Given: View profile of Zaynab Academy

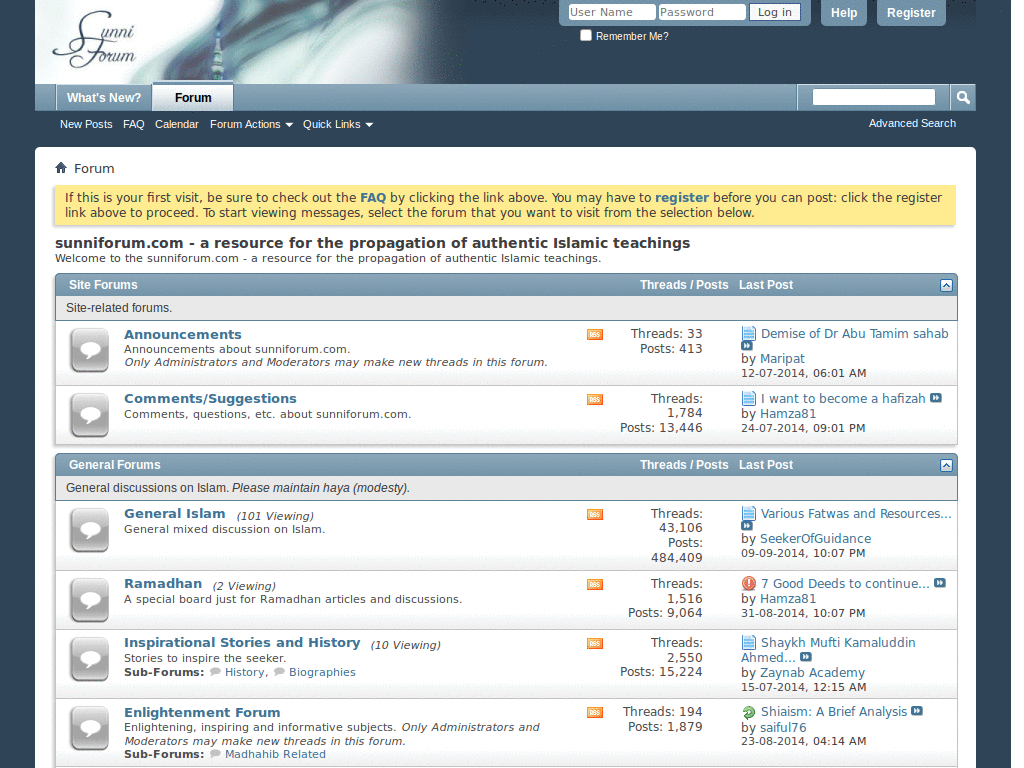Looking at the screenshot, I should coord(812,673).
